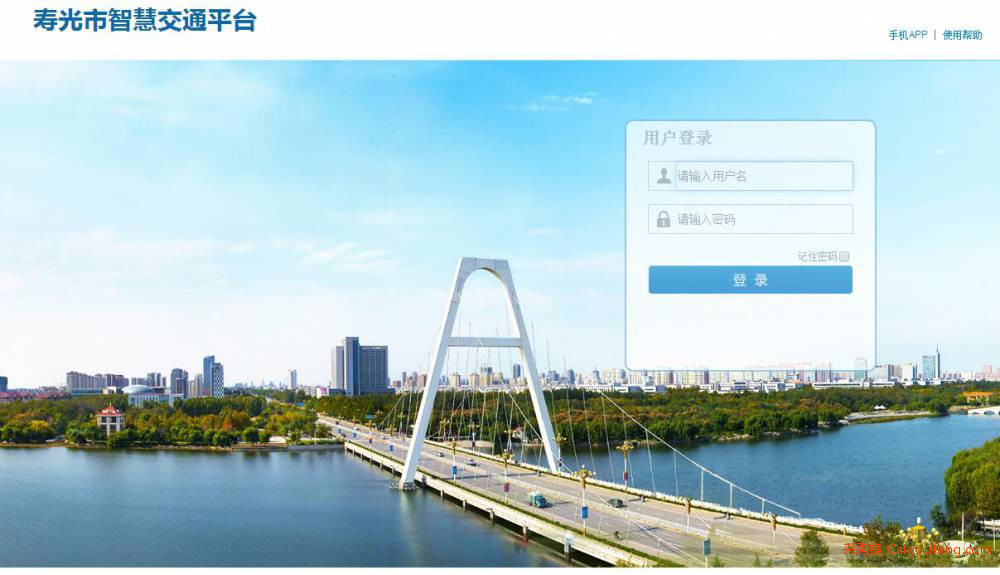
Task: Click the tall dark skyscraper in the skyline
Action: (360, 366)
